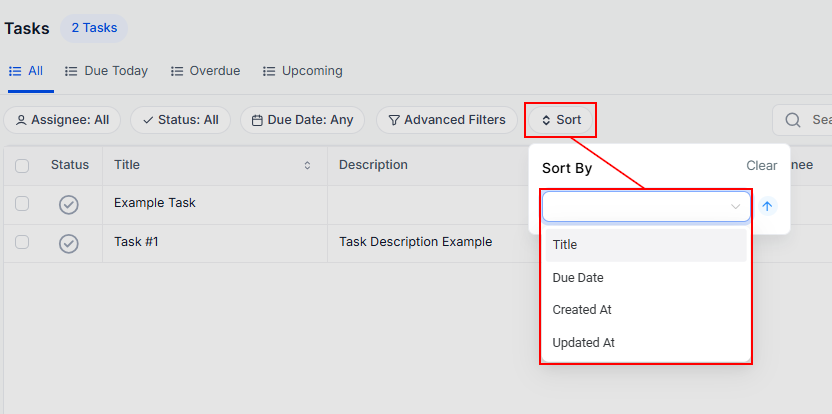Switch to the Due Today tab

click(106, 71)
